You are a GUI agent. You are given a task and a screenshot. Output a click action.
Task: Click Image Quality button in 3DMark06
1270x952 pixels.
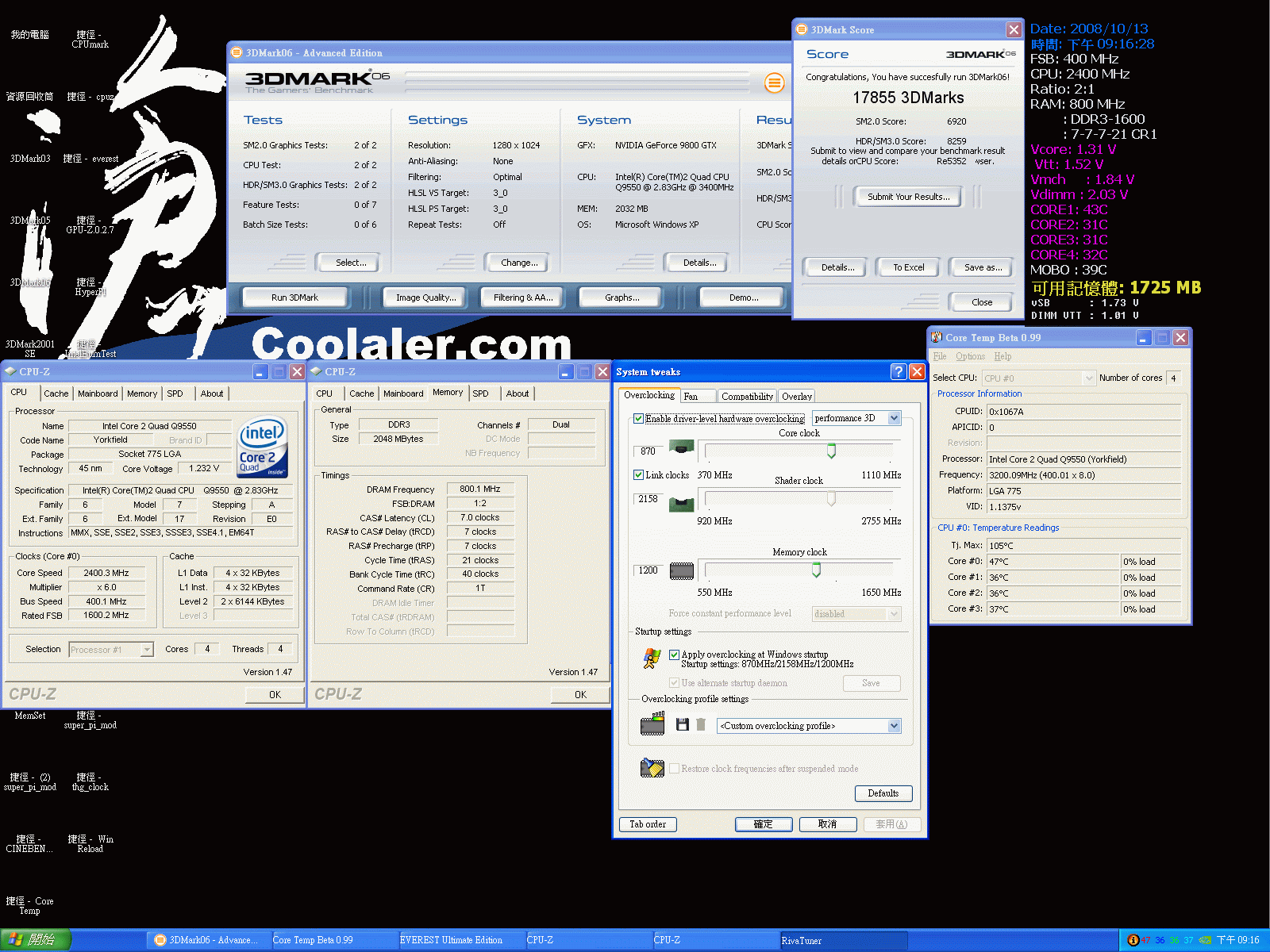click(x=425, y=297)
